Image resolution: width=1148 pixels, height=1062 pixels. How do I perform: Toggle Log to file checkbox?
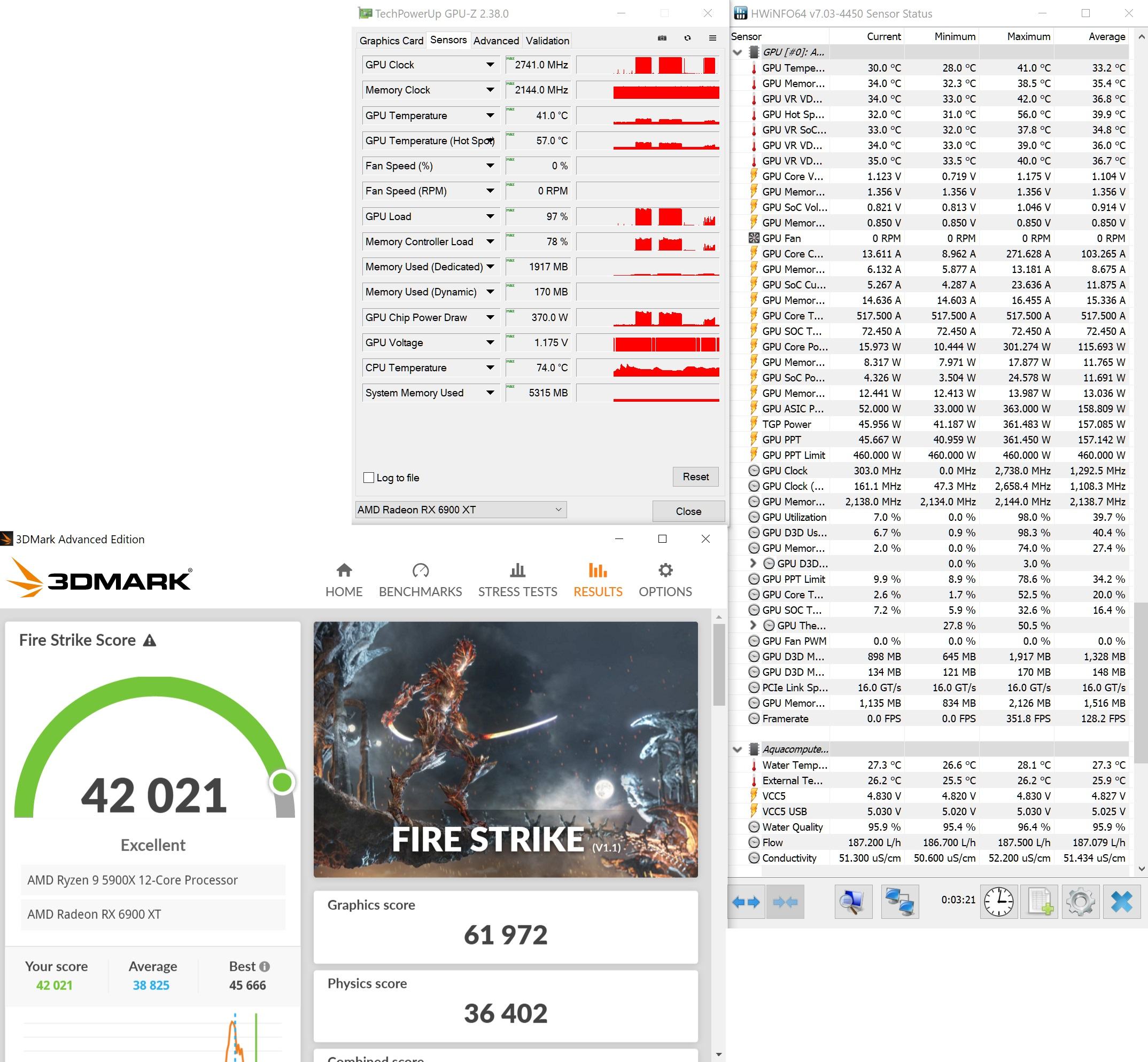pos(369,478)
